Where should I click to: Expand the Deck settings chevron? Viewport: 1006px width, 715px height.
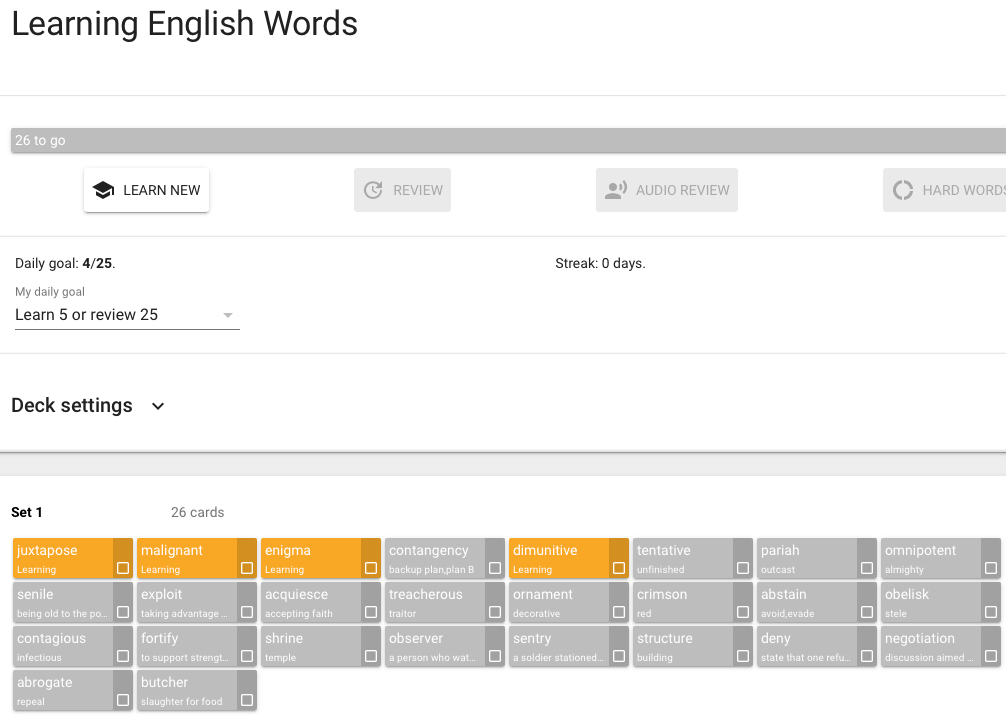click(x=158, y=406)
